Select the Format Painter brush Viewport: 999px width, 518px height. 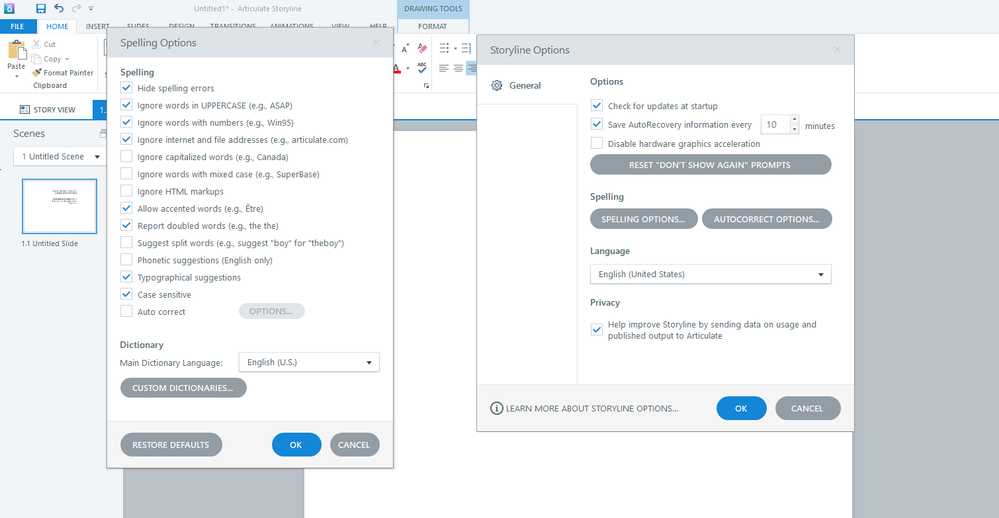36,73
